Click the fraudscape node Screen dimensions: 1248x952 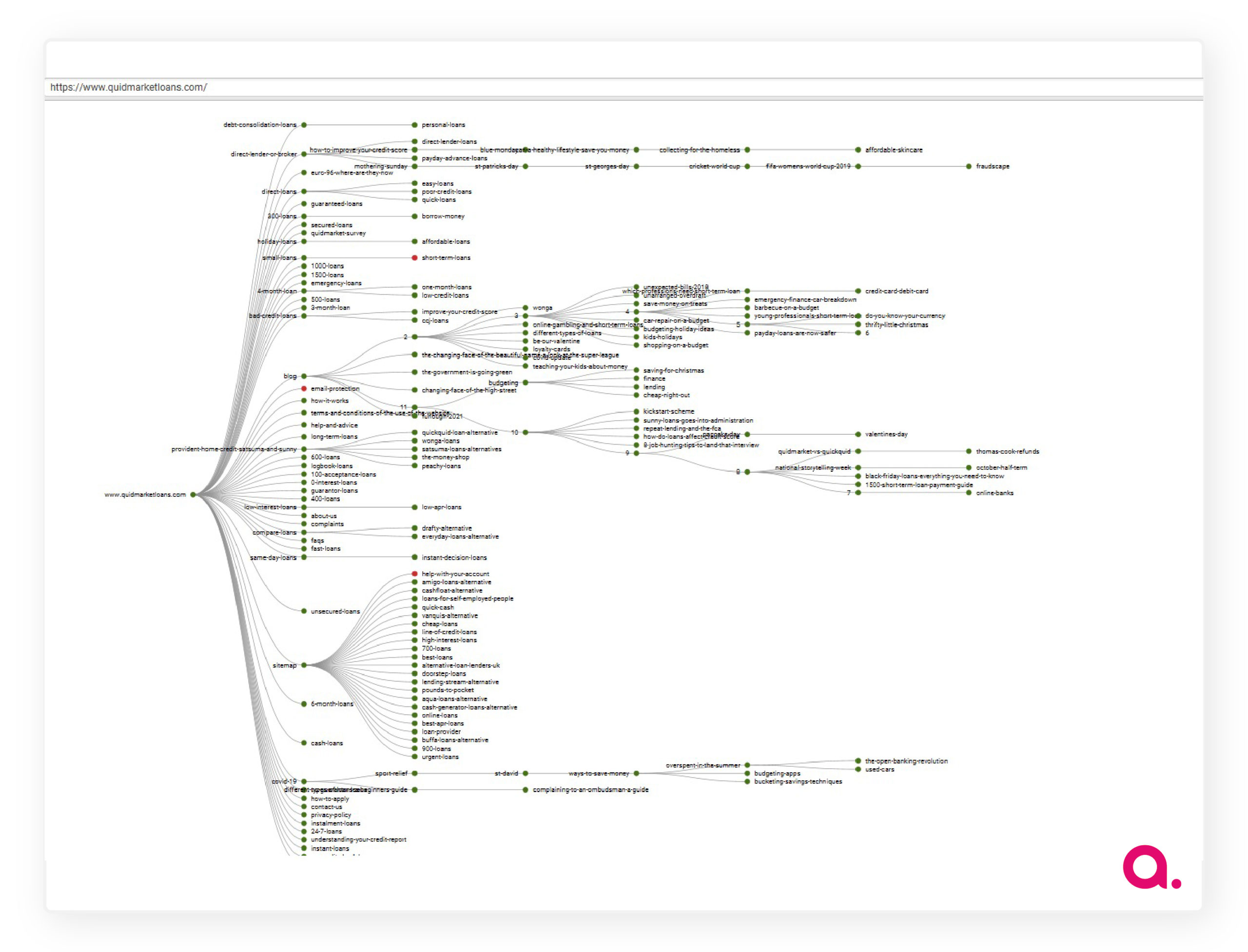point(969,167)
